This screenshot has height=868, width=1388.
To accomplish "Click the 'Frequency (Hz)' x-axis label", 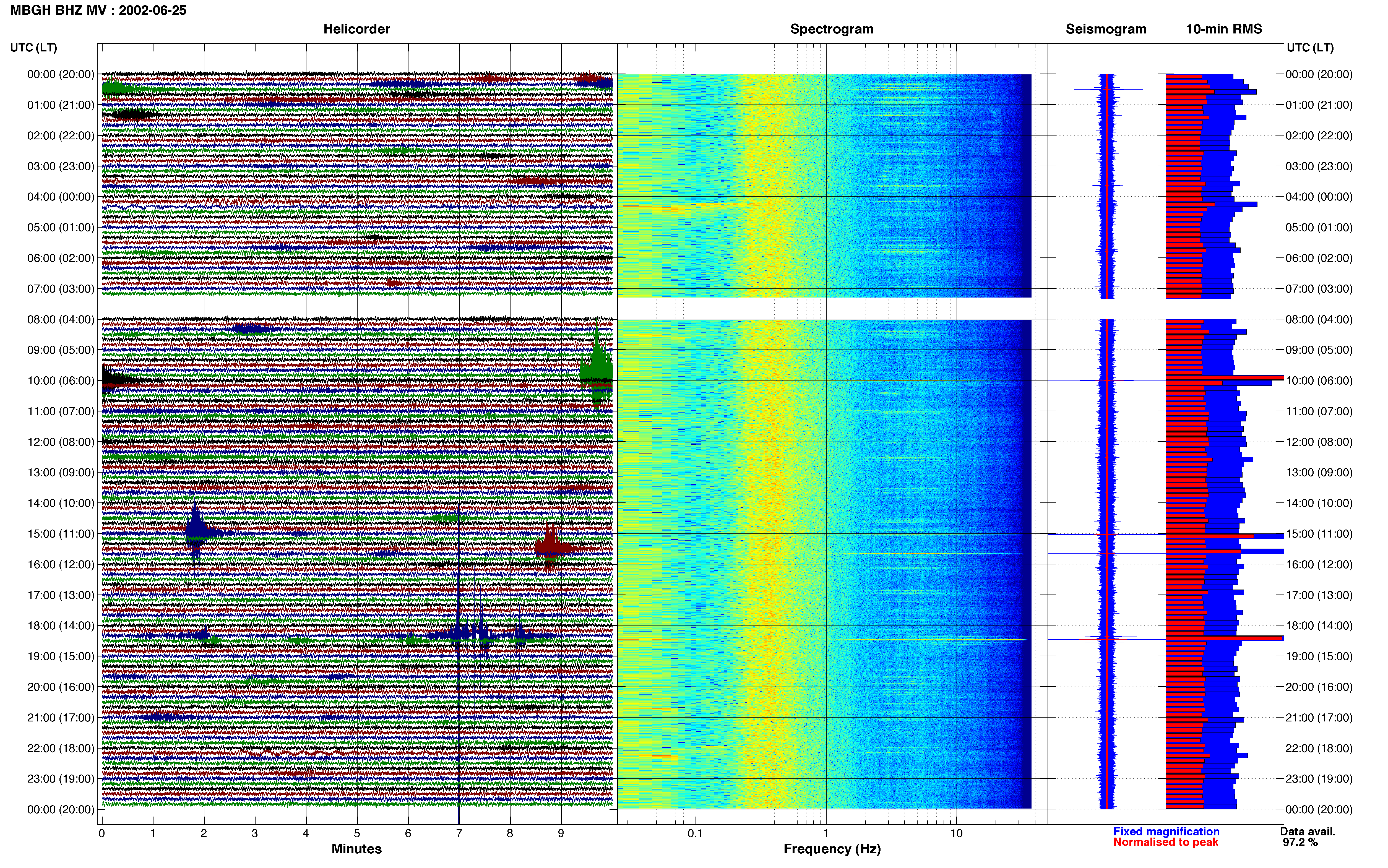I will pos(832,849).
